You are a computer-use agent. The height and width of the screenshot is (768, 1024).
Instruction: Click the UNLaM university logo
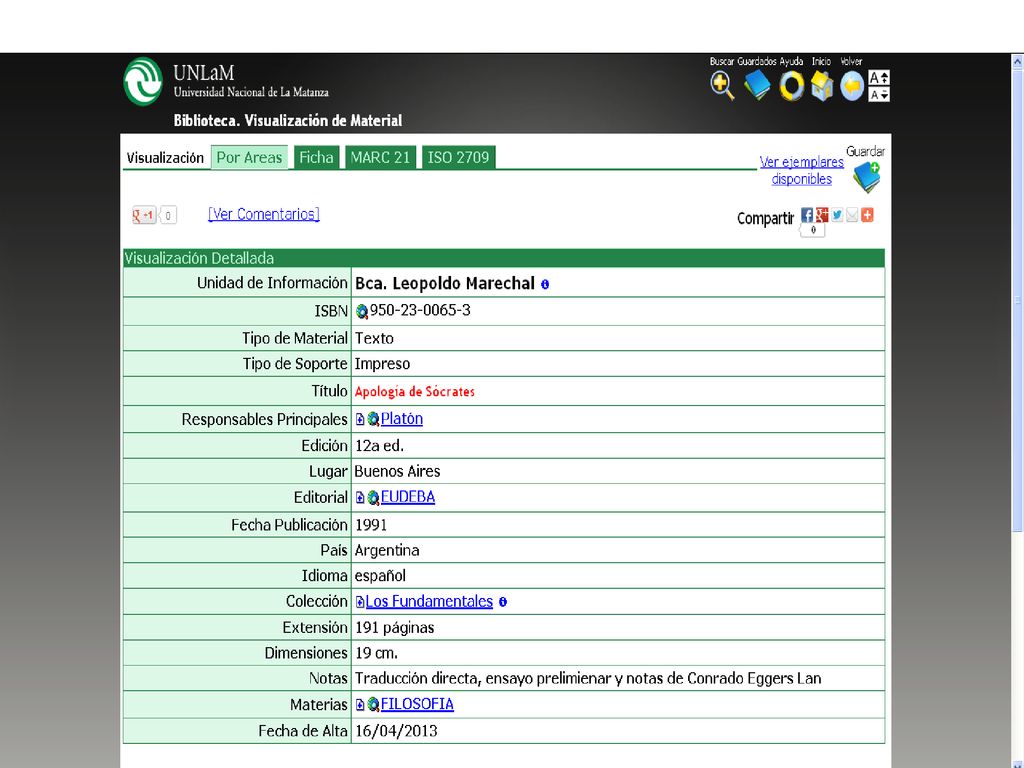[x=143, y=82]
